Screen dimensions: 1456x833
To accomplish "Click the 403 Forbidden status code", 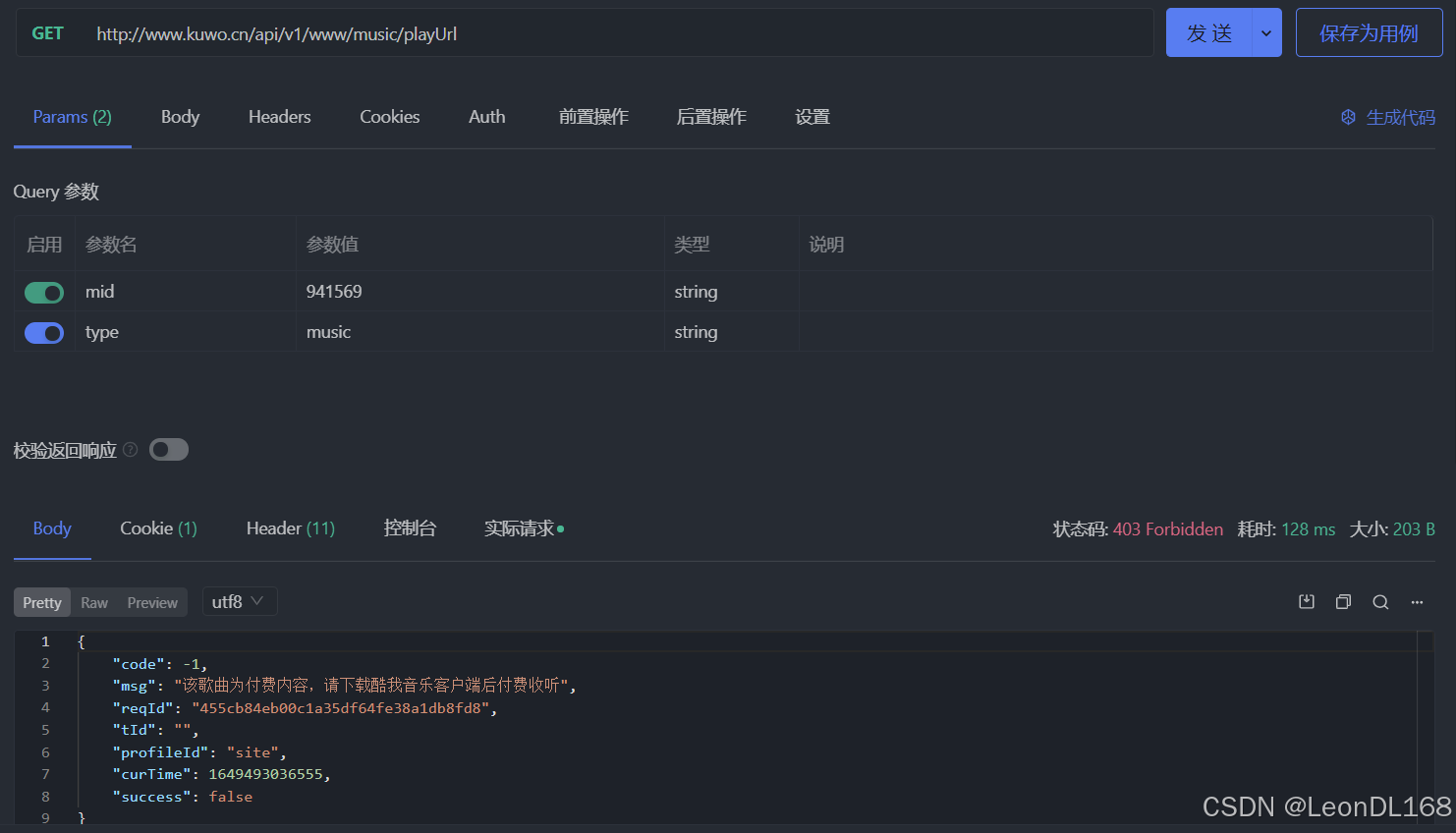I will pos(1168,529).
